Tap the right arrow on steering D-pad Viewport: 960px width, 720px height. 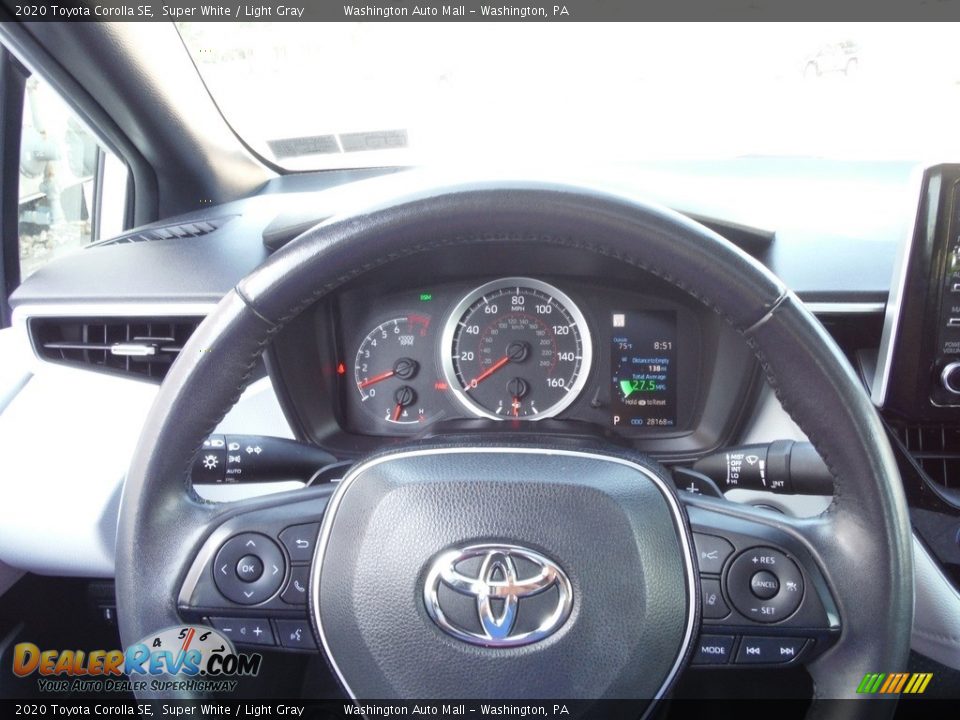click(276, 570)
